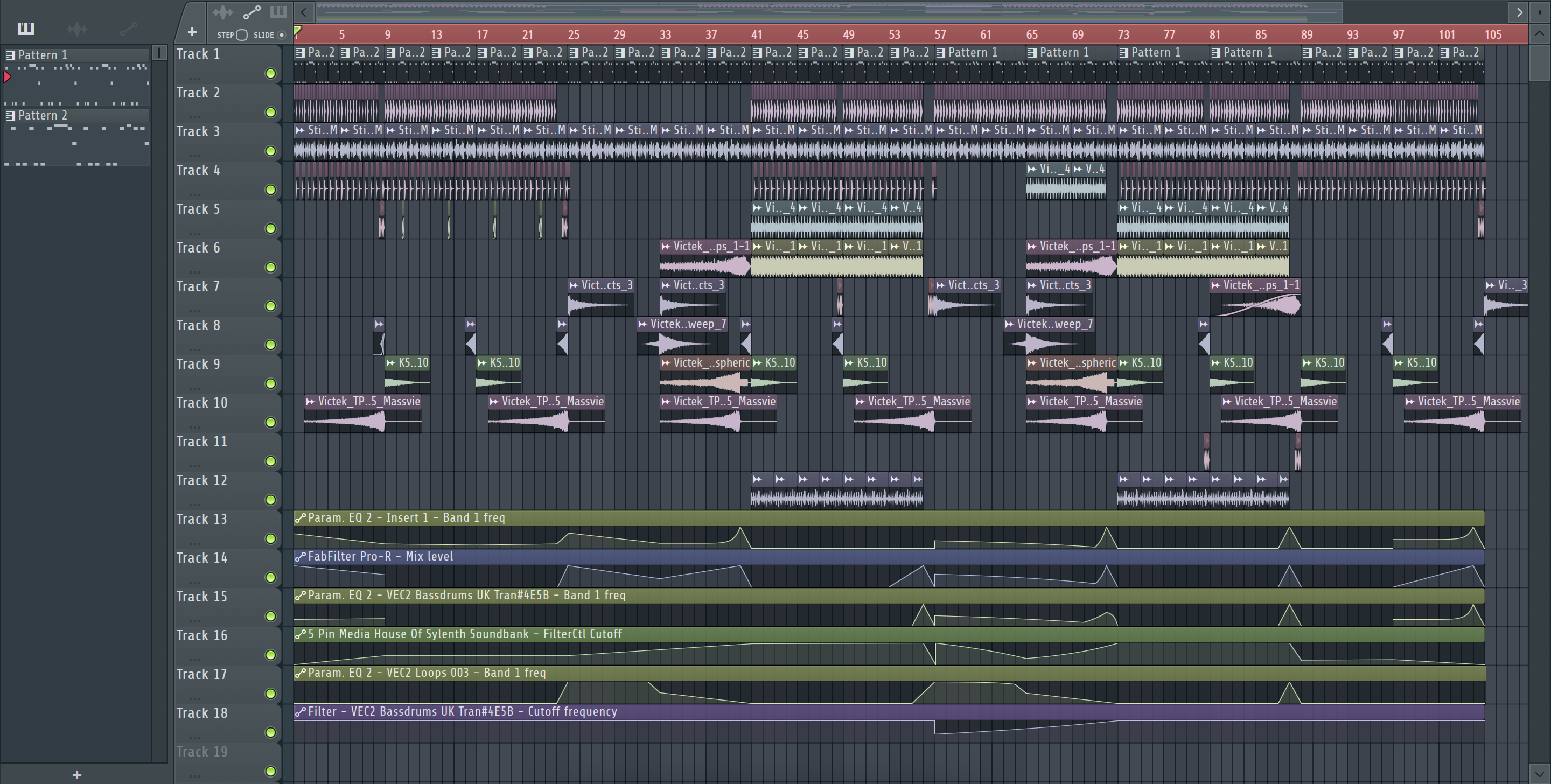Viewport: 1551px width, 784px height.
Task: Click the FabFilter Pro-R automation clip icon
Action: [300, 556]
